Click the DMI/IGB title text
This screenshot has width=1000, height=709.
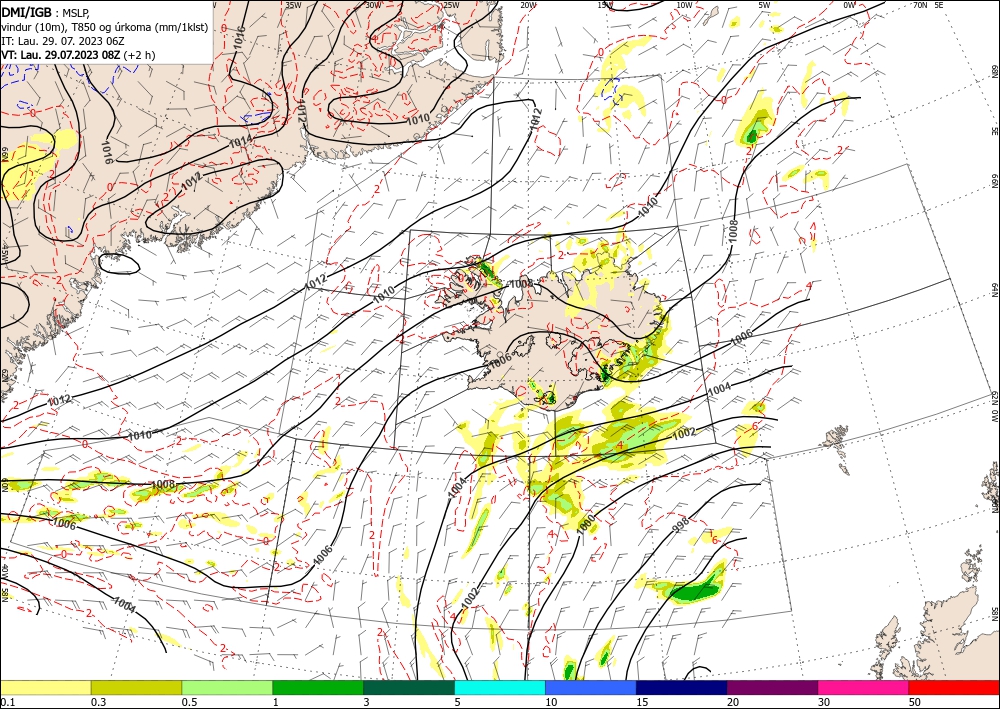26,11
